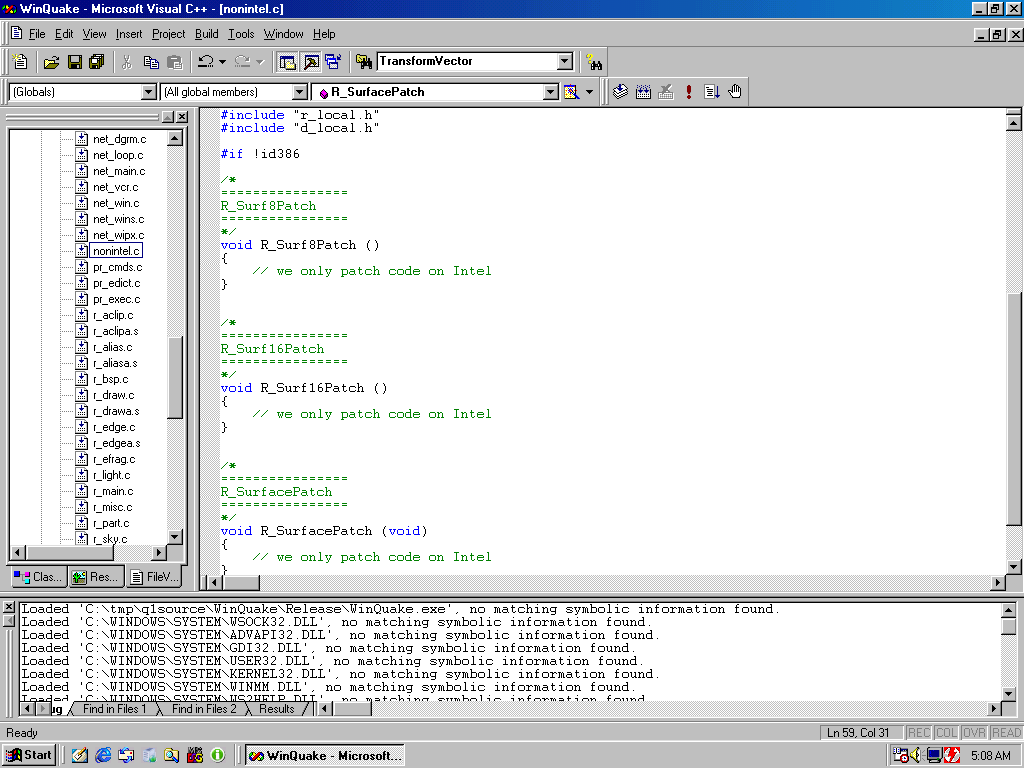
Task: Open the Insert menu
Action: (129, 34)
